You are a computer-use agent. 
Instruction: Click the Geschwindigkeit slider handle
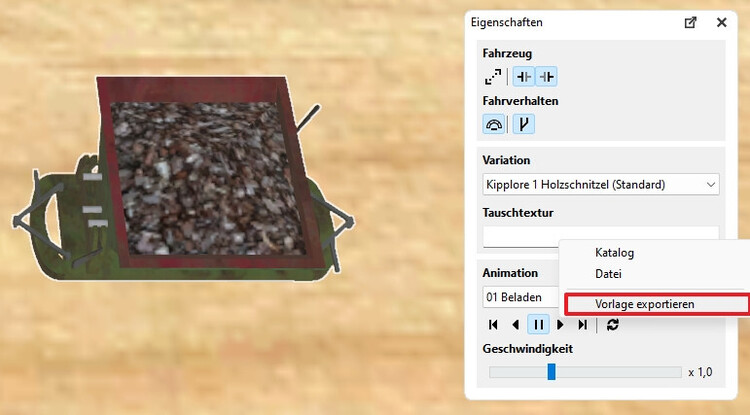551,371
